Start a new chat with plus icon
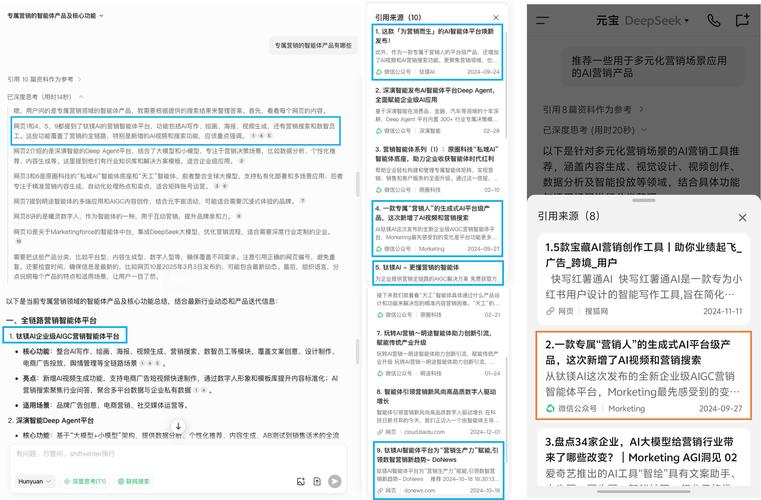 [x=742, y=19]
